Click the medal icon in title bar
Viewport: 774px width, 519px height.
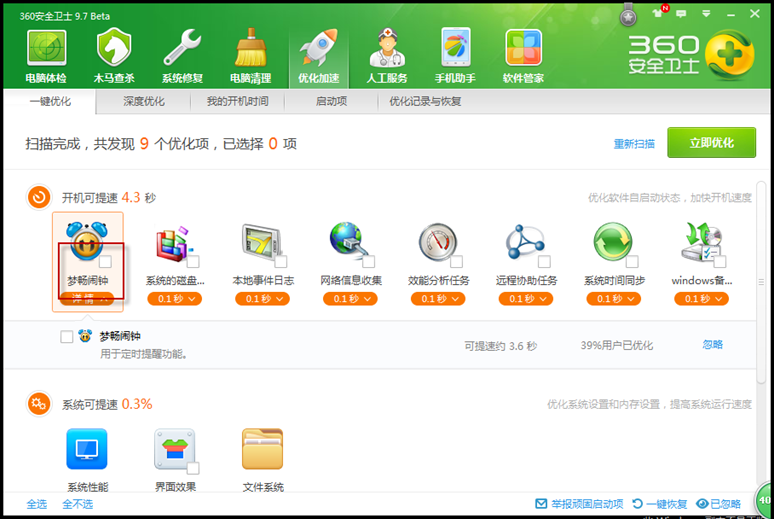628,15
